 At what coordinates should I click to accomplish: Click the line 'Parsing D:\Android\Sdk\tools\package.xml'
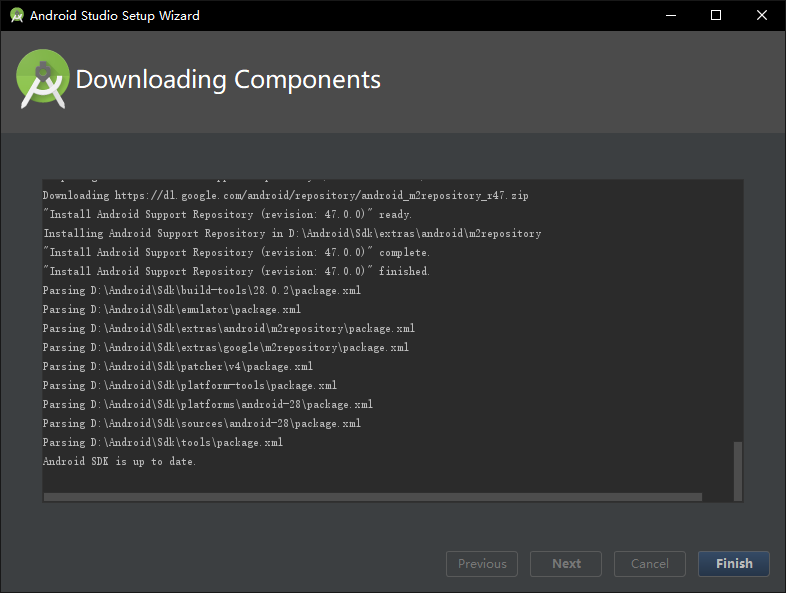(162, 442)
